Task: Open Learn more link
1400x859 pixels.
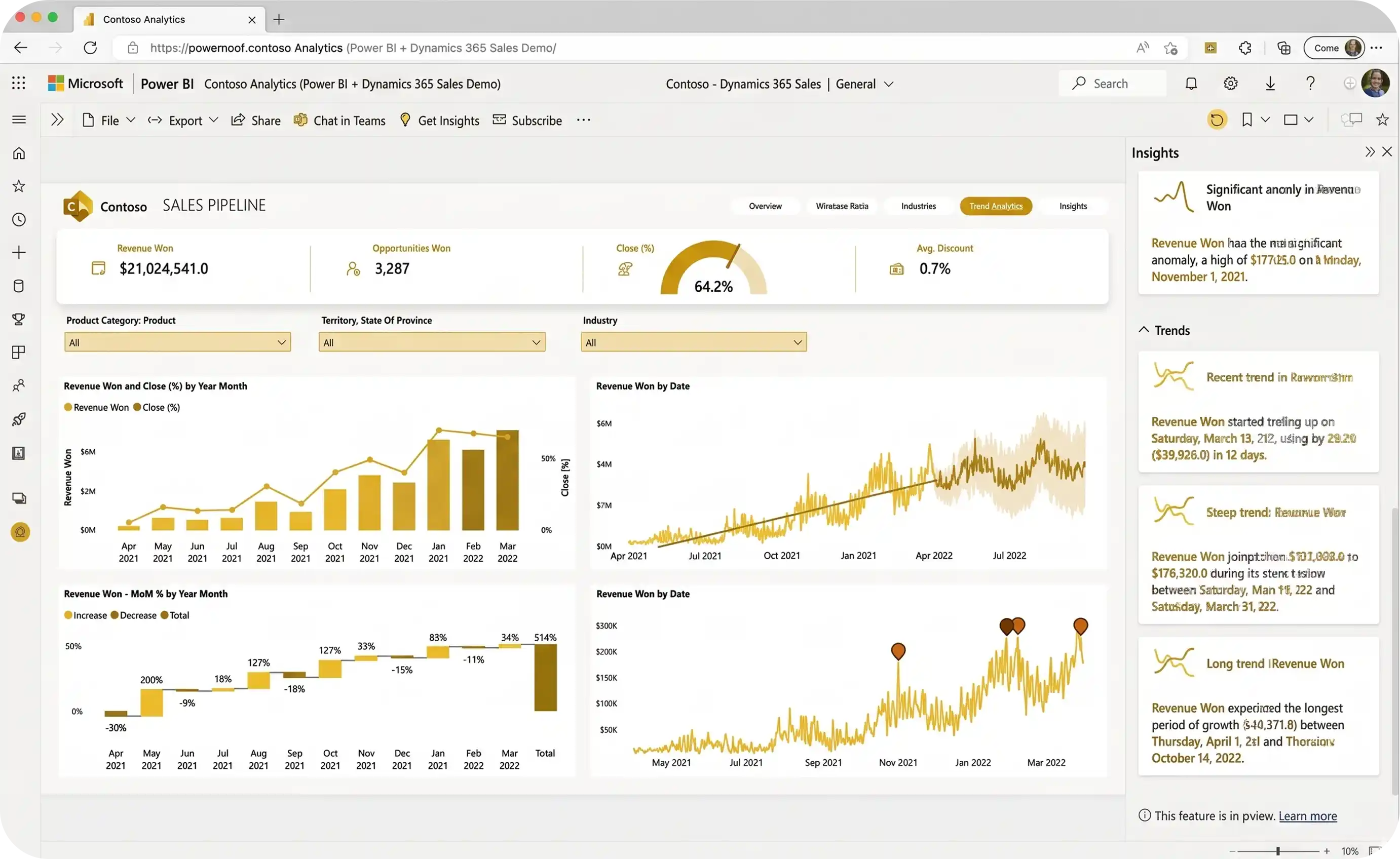Action: 1307,816
